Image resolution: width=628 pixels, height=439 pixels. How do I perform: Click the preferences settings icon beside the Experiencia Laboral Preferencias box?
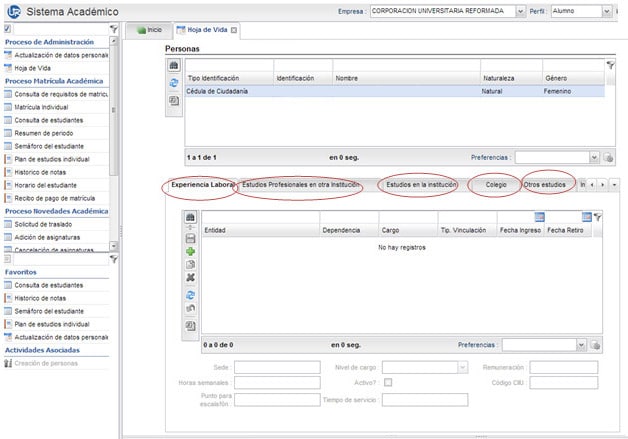[x=595, y=345]
